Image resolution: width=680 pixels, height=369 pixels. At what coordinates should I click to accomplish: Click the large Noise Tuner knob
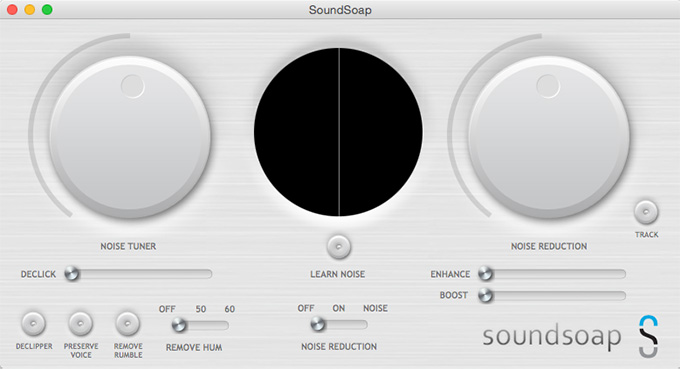(130, 136)
